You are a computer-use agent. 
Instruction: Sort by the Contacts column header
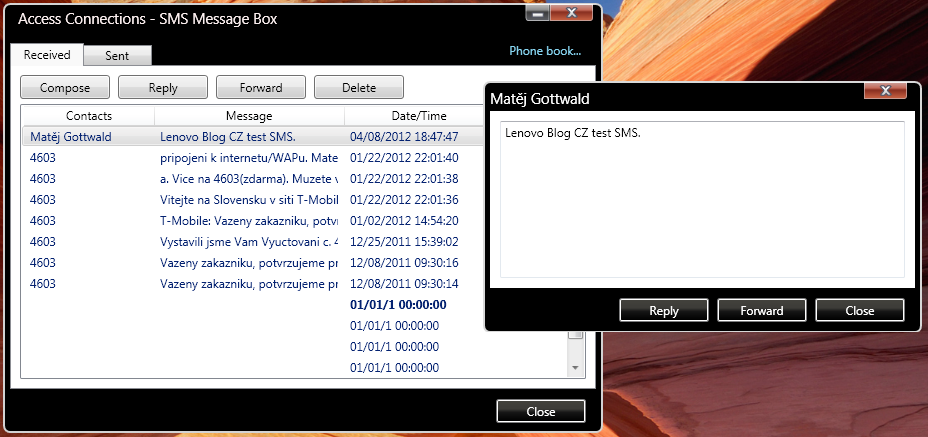tap(88, 117)
